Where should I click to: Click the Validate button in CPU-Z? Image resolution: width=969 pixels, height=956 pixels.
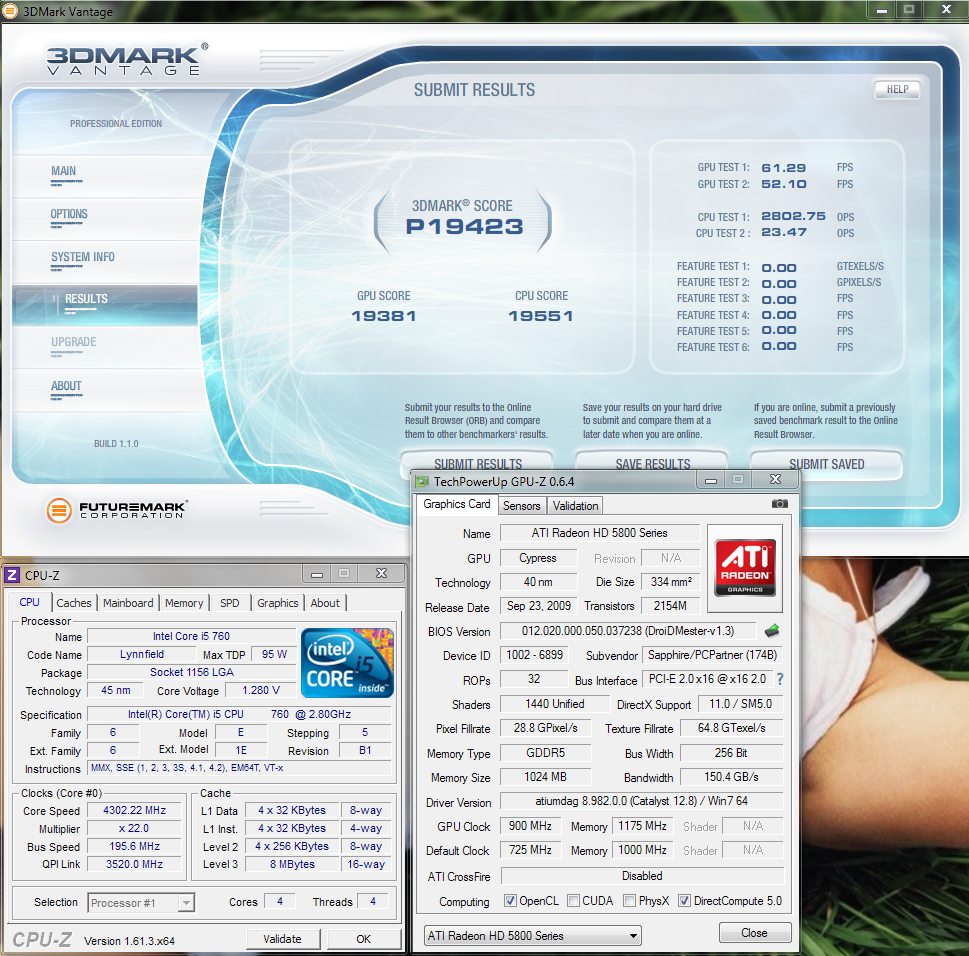tap(282, 939)
